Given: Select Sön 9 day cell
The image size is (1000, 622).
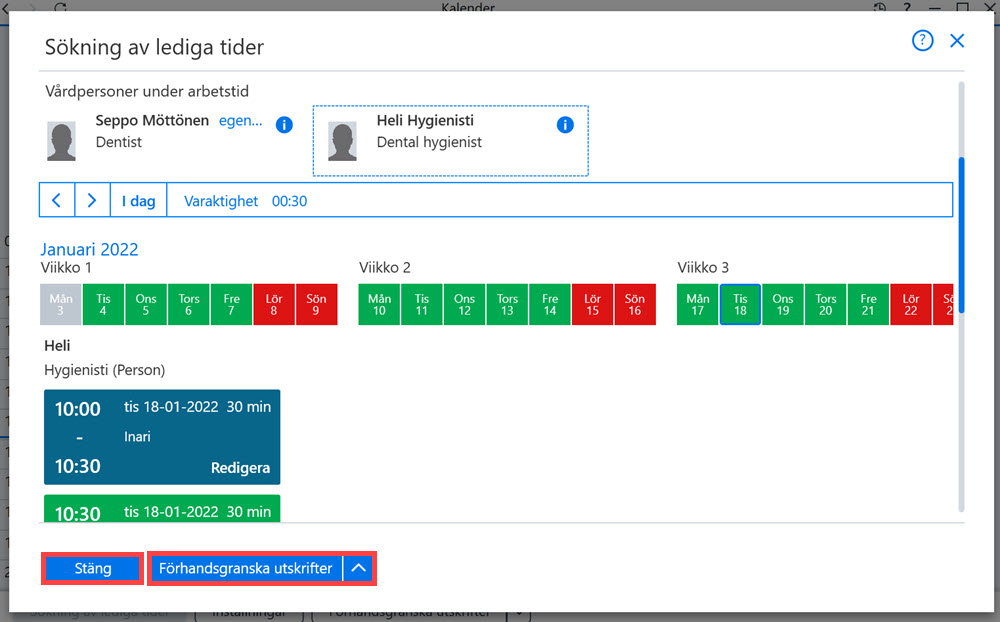Looking at the screenshot, I should (316, 304).
